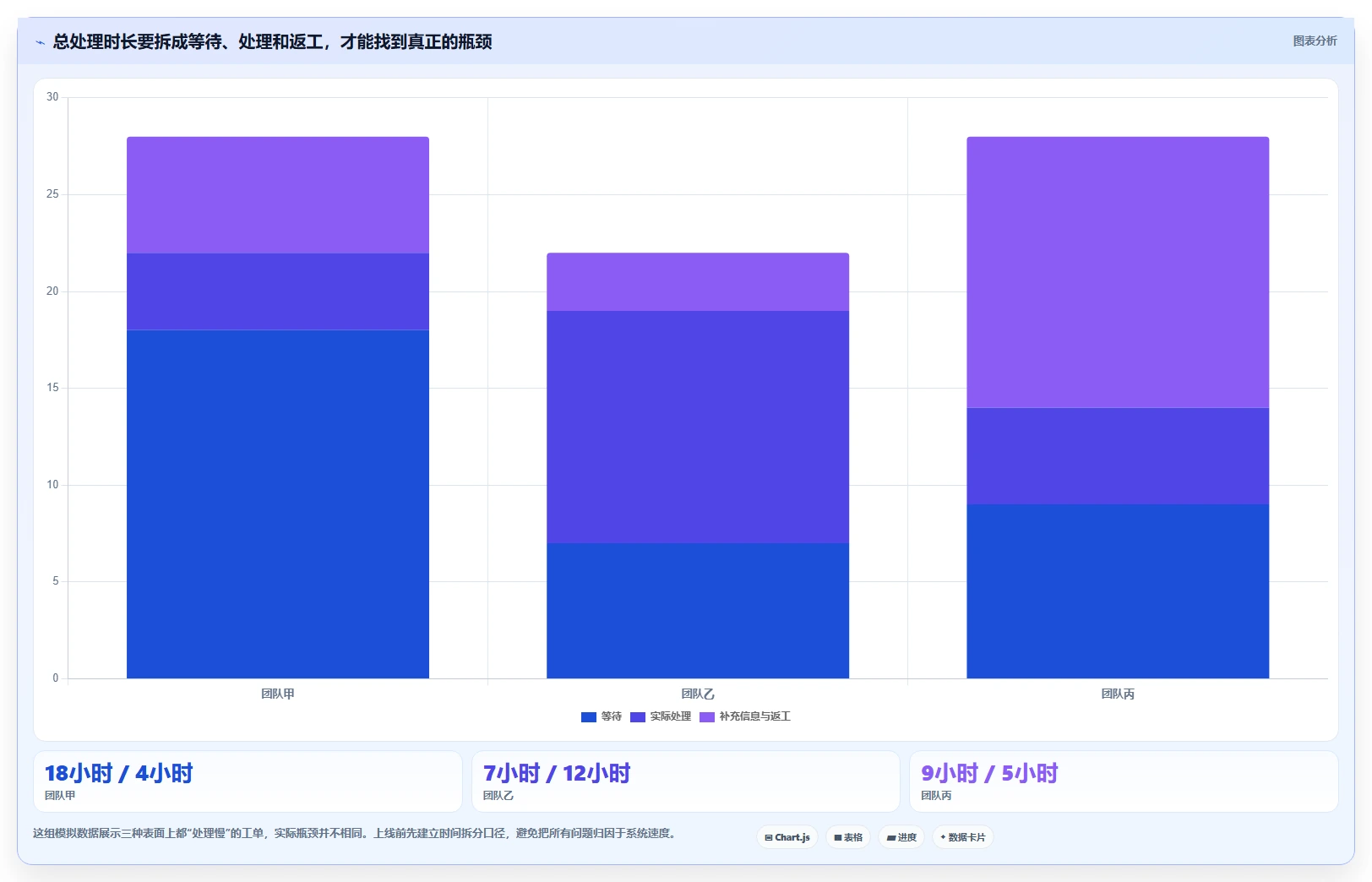Click the 15 tick on the y-axis

(52, 388)
